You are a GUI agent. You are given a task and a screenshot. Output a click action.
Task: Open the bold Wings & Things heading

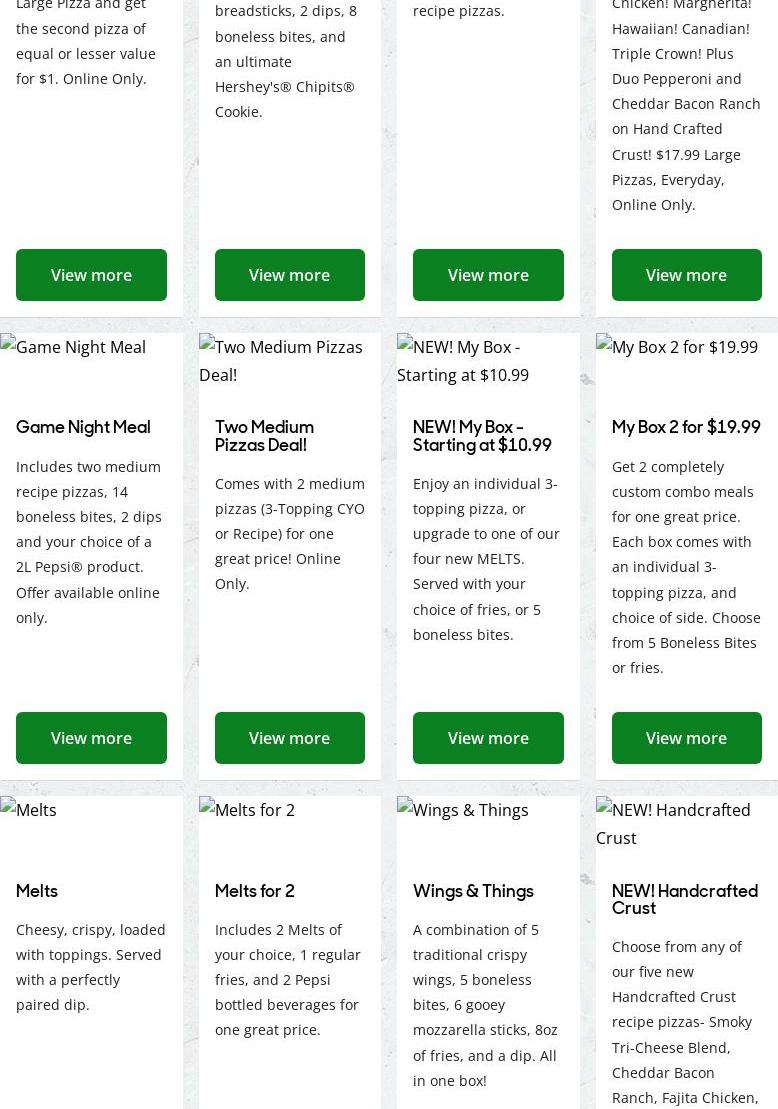click(x=473, y=891)
